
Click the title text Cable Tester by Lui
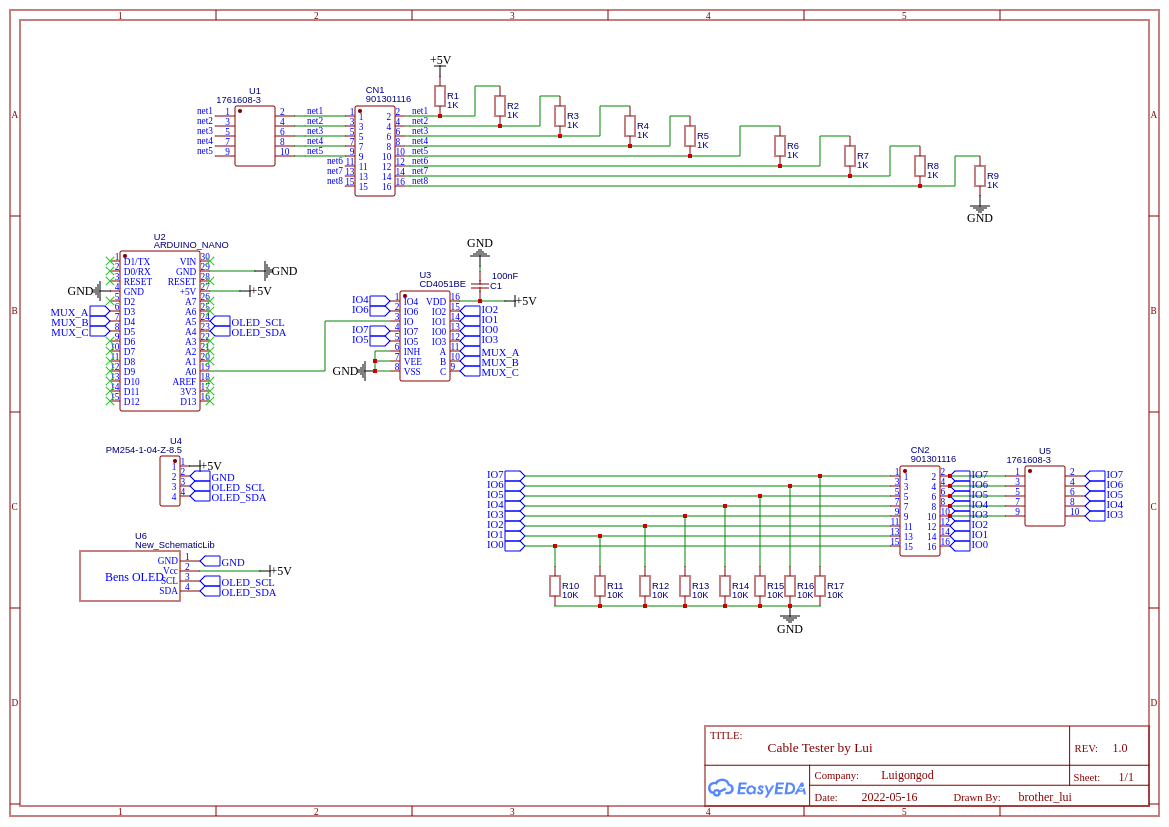click(819, 748)
